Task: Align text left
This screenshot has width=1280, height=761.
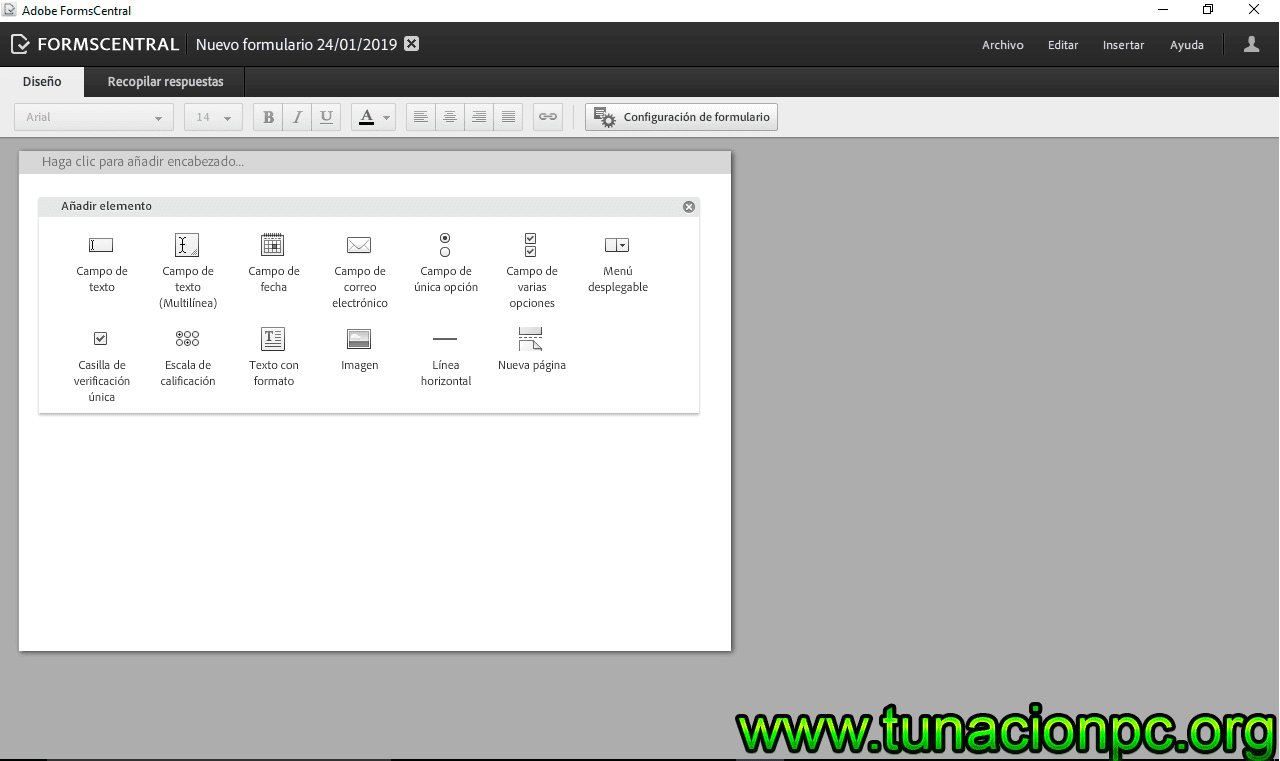Action: [x=421, y=117]
